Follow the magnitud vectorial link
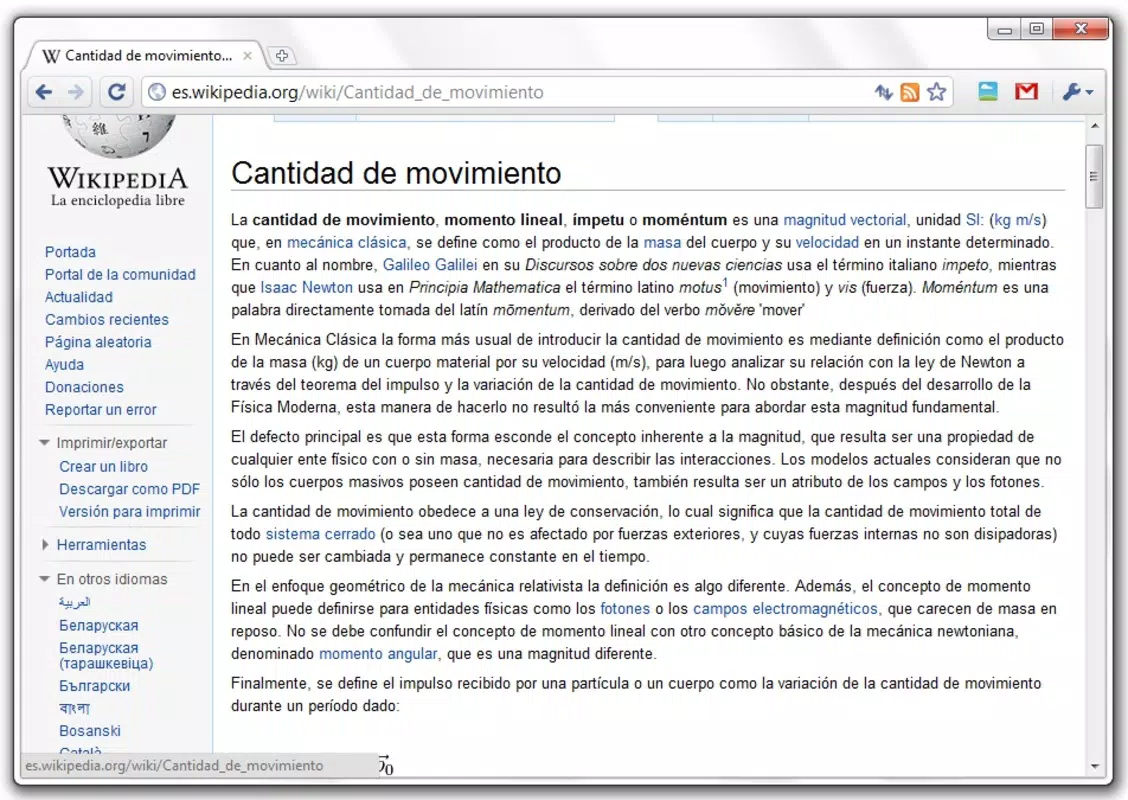This screenshot has height=800, width=1128. click(x=845, y=219)
